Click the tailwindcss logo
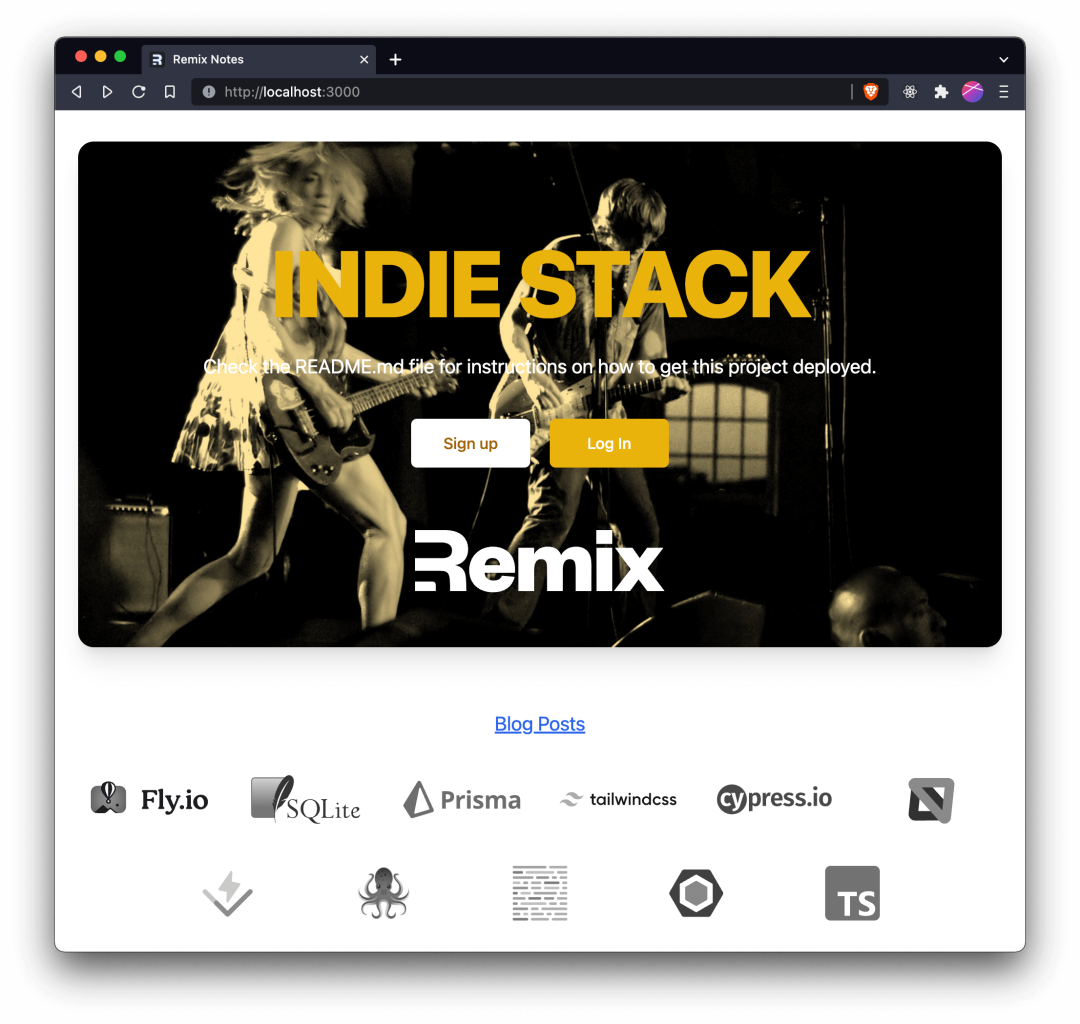The width and height of the screenshot is (1080, 1024). pyautogui.click(x=618, y=799)
